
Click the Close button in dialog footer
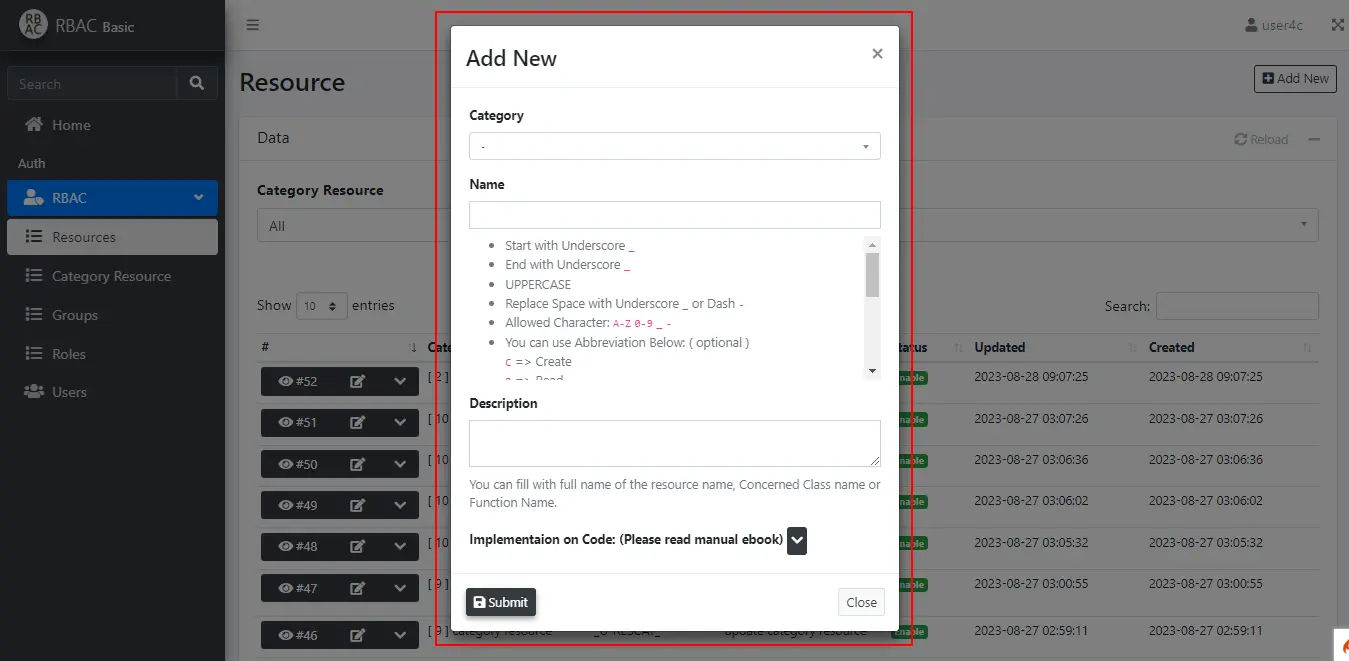point(861,602)
